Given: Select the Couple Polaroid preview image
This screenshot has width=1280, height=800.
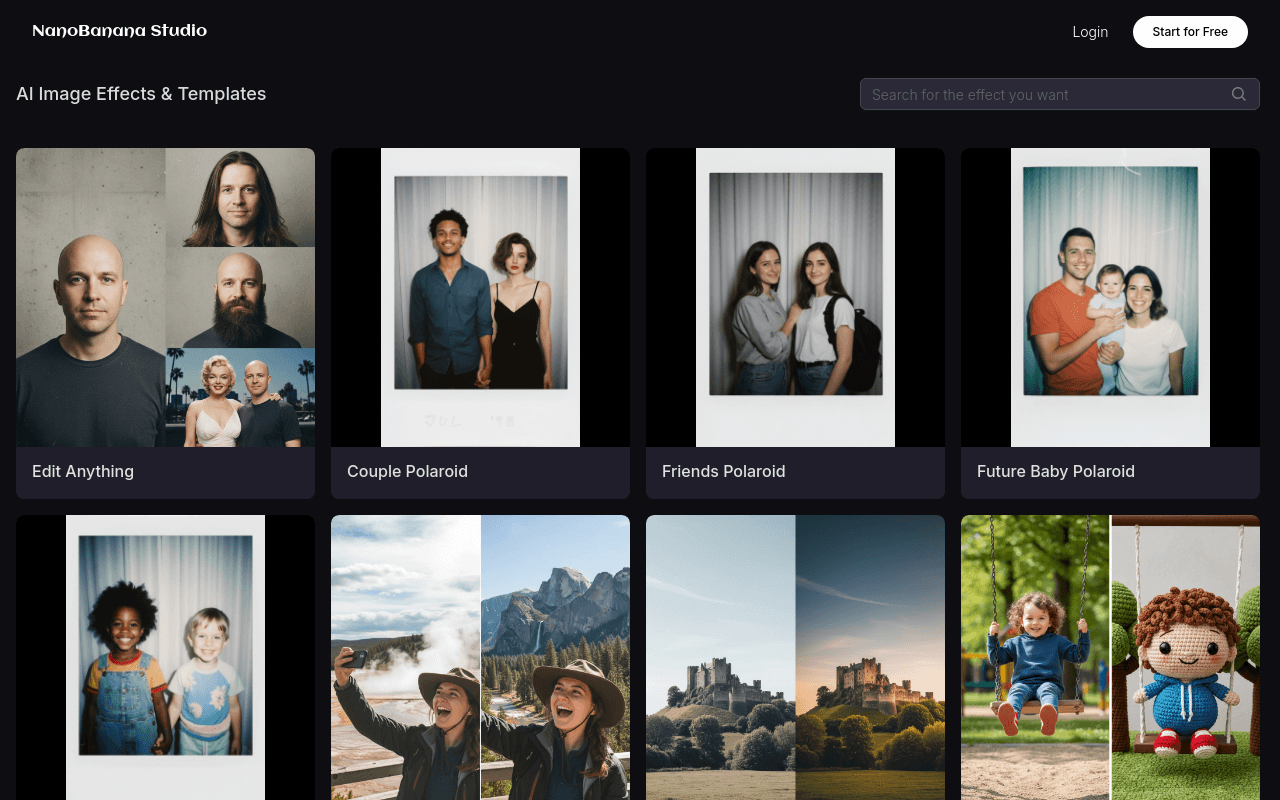Looking at the screenshot, I should coord(480,297).
